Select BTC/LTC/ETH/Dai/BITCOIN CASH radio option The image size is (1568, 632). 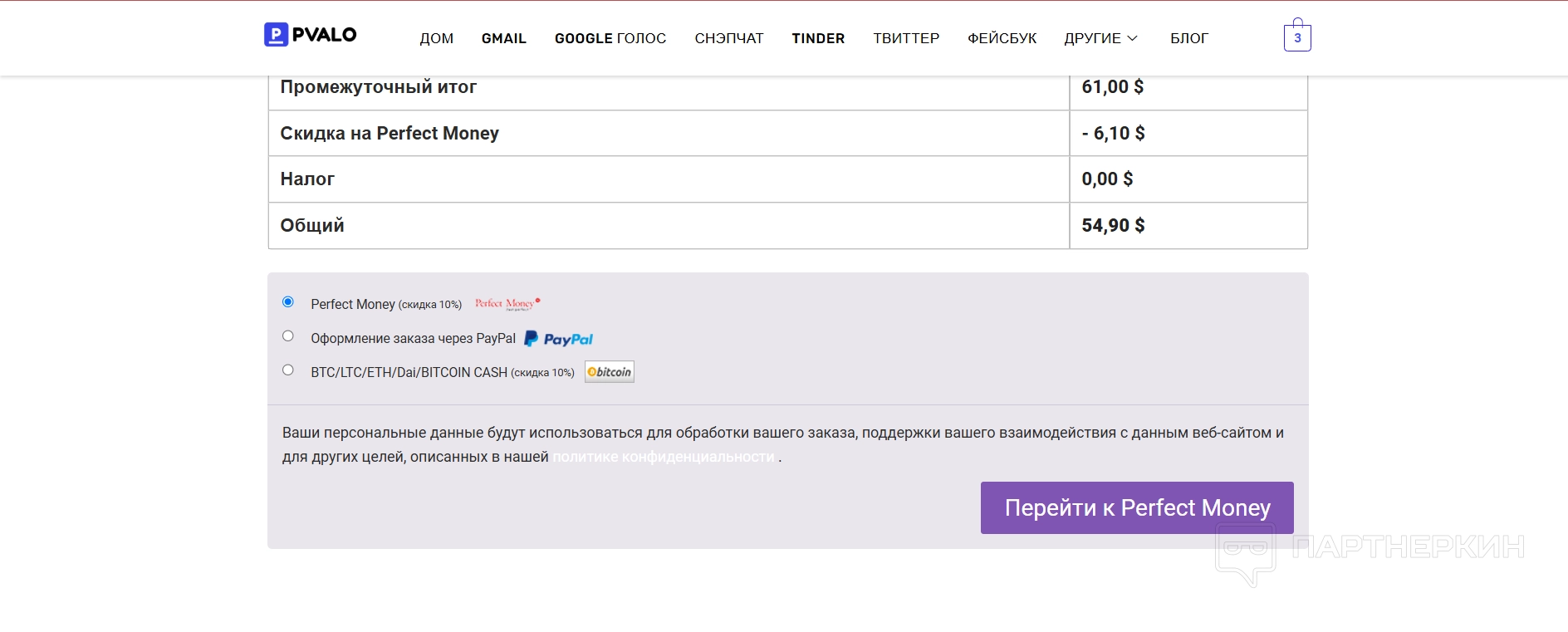click(x=288, y=370)
